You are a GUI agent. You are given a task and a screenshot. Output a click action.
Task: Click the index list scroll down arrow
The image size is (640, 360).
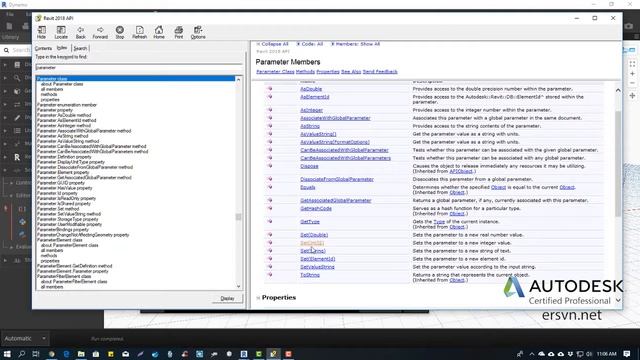(238, 287)
